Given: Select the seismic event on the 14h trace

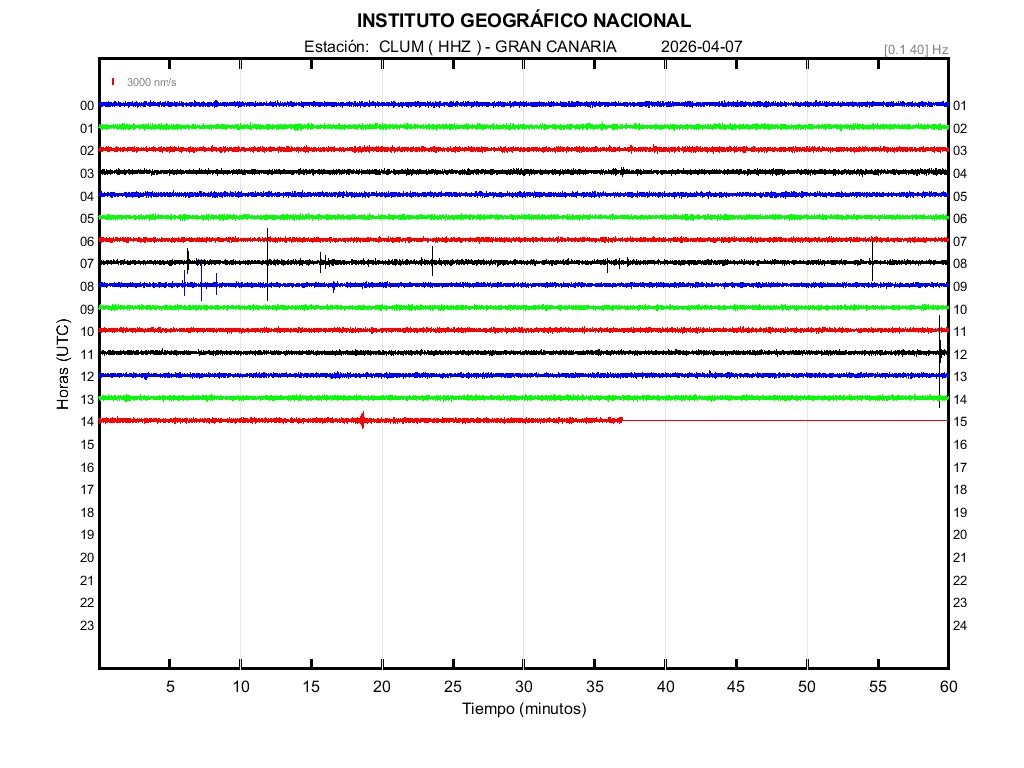Looking at the screenshot, I should point(363,420).
